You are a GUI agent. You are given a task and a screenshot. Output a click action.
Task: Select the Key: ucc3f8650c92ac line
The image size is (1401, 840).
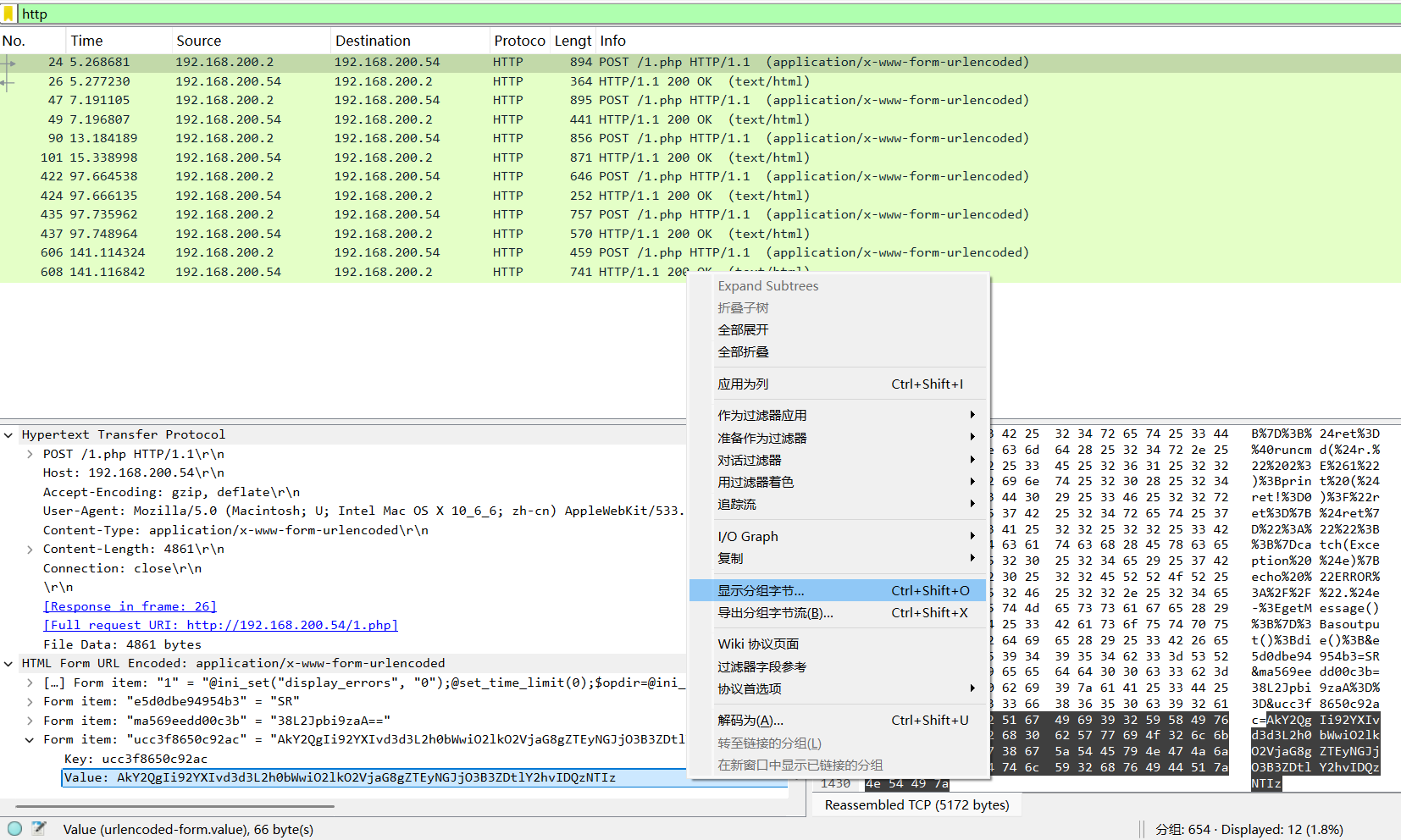point(136,759)
